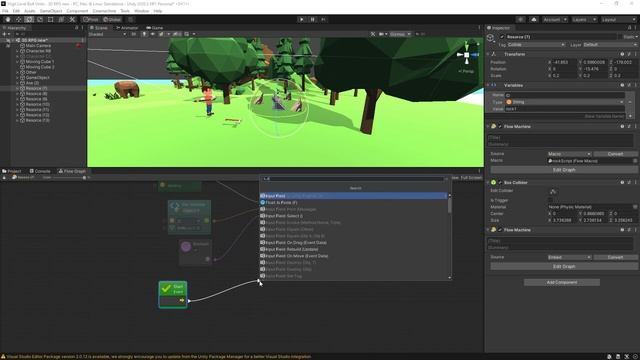The image size is (640, 360).
Task: Open the GameObject menu
Action: tap(51, 11)
